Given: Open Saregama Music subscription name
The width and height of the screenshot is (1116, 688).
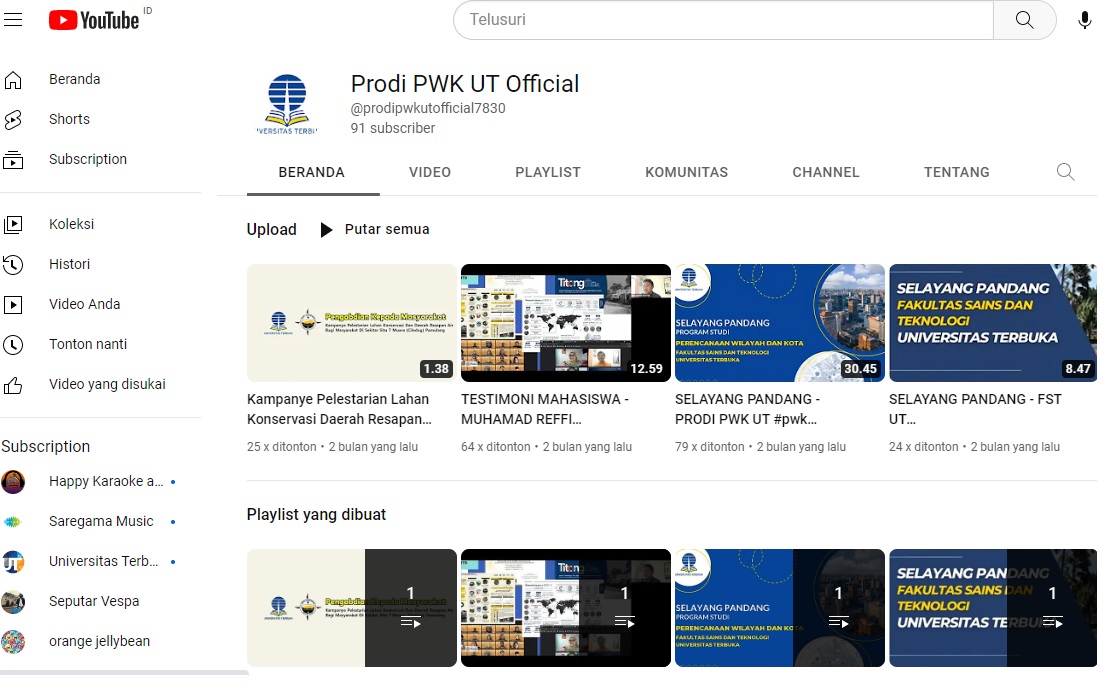Looking at the screenshot, I should pos(101,521).
